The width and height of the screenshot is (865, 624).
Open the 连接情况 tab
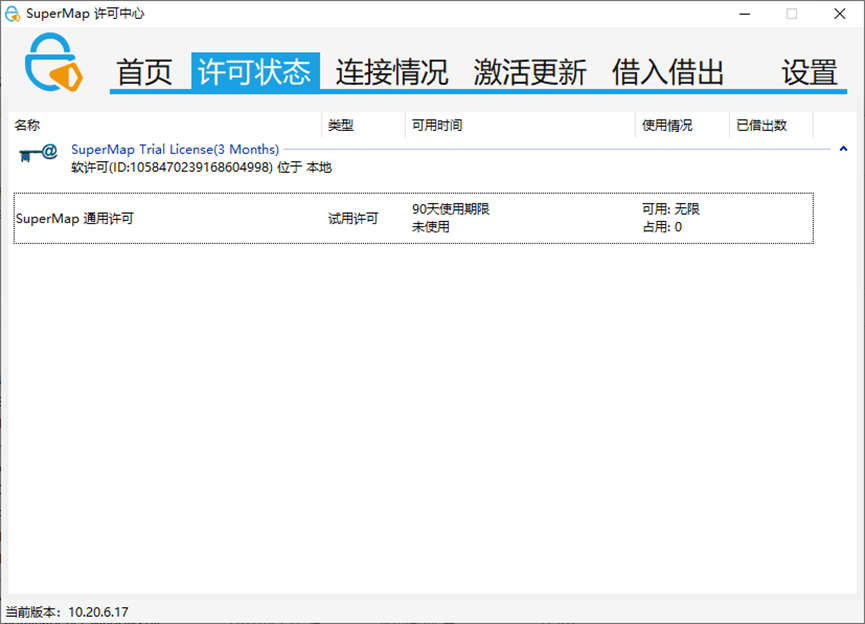[392, 72]
